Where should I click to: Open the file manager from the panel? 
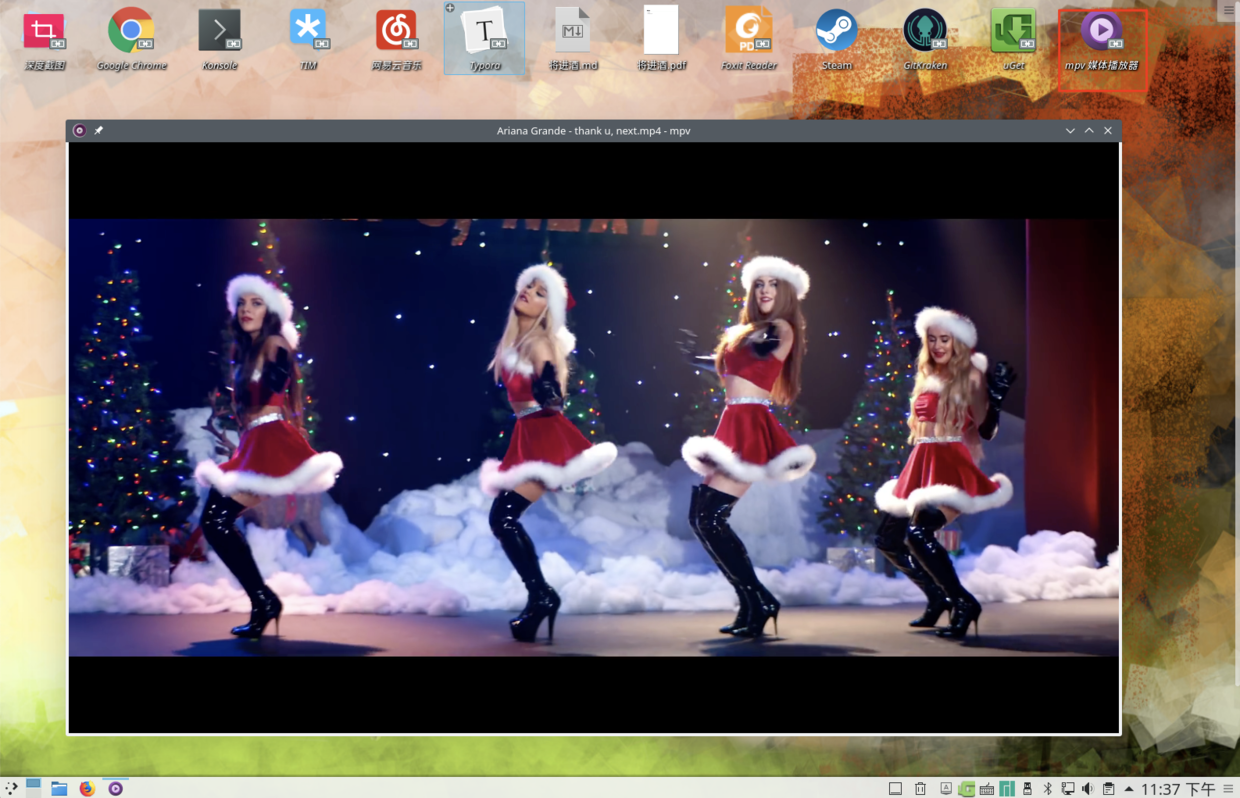coord(59,789)
